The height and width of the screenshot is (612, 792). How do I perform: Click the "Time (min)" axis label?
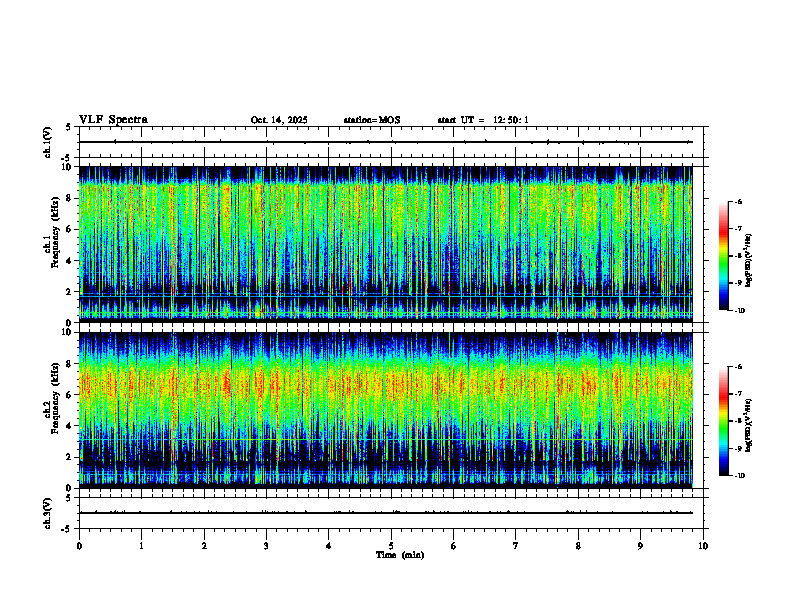click(400, 555)
